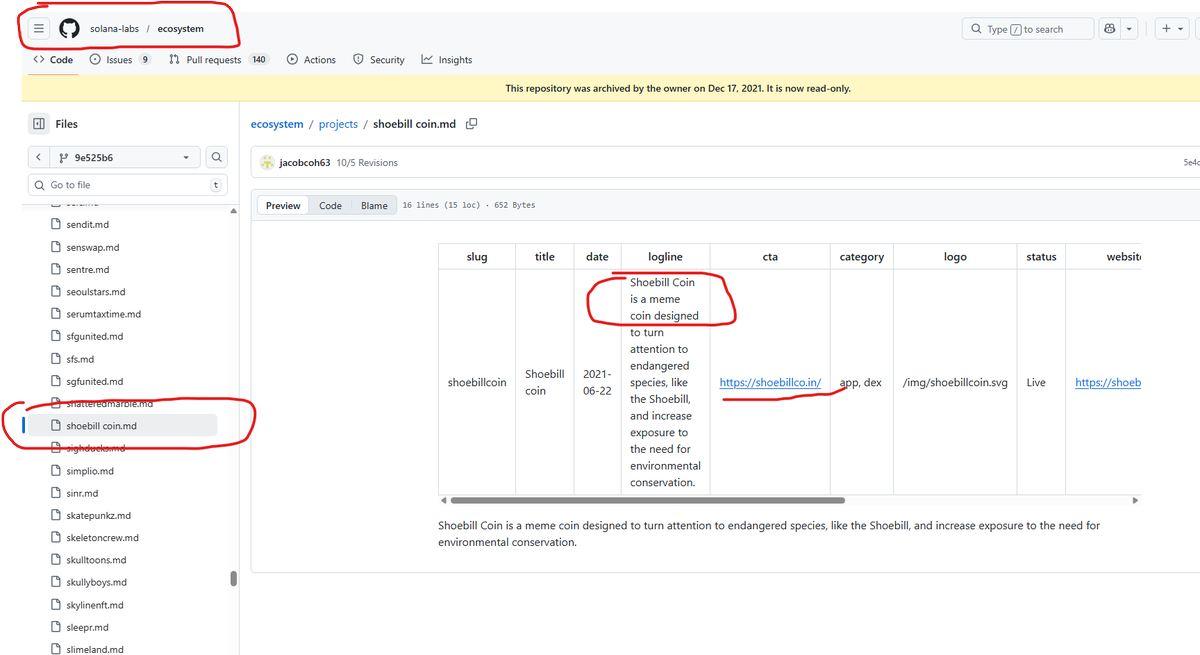Click the file tree scrollbar thumb

pos(234,578)
